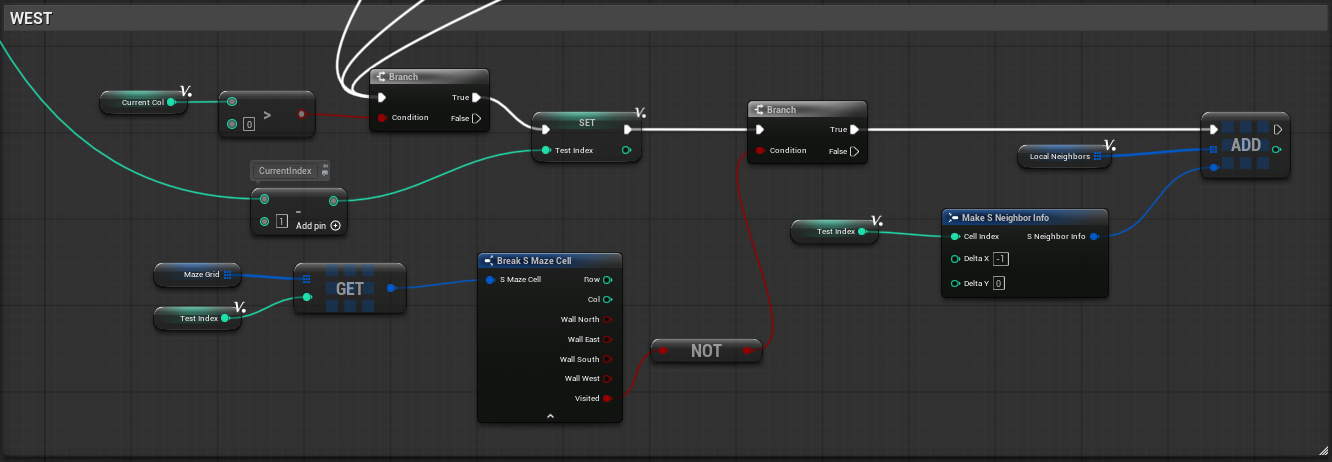The height and width of the screenshot is (462, 1332).
Task: Click the Test Index input pin on SET node
Action: tap(545, 151)
